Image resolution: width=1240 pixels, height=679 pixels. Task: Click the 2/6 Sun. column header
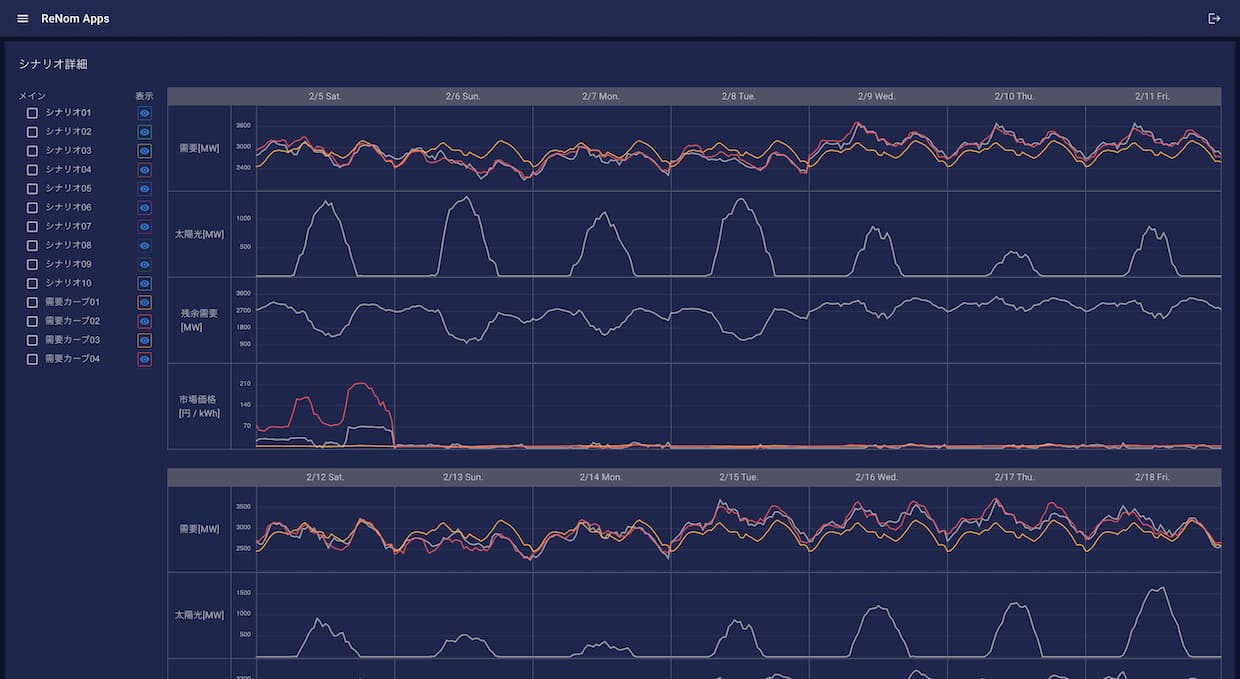[x=463, y=96]
